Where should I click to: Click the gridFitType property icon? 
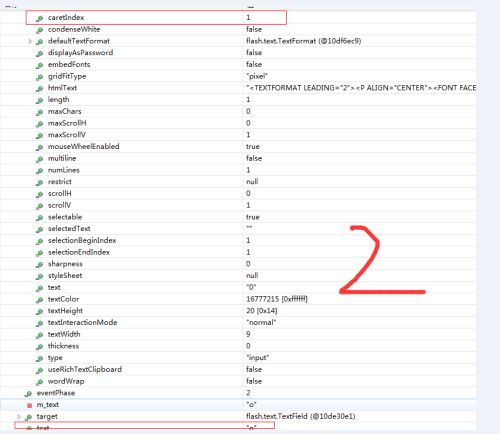click(x=40, y=77)
